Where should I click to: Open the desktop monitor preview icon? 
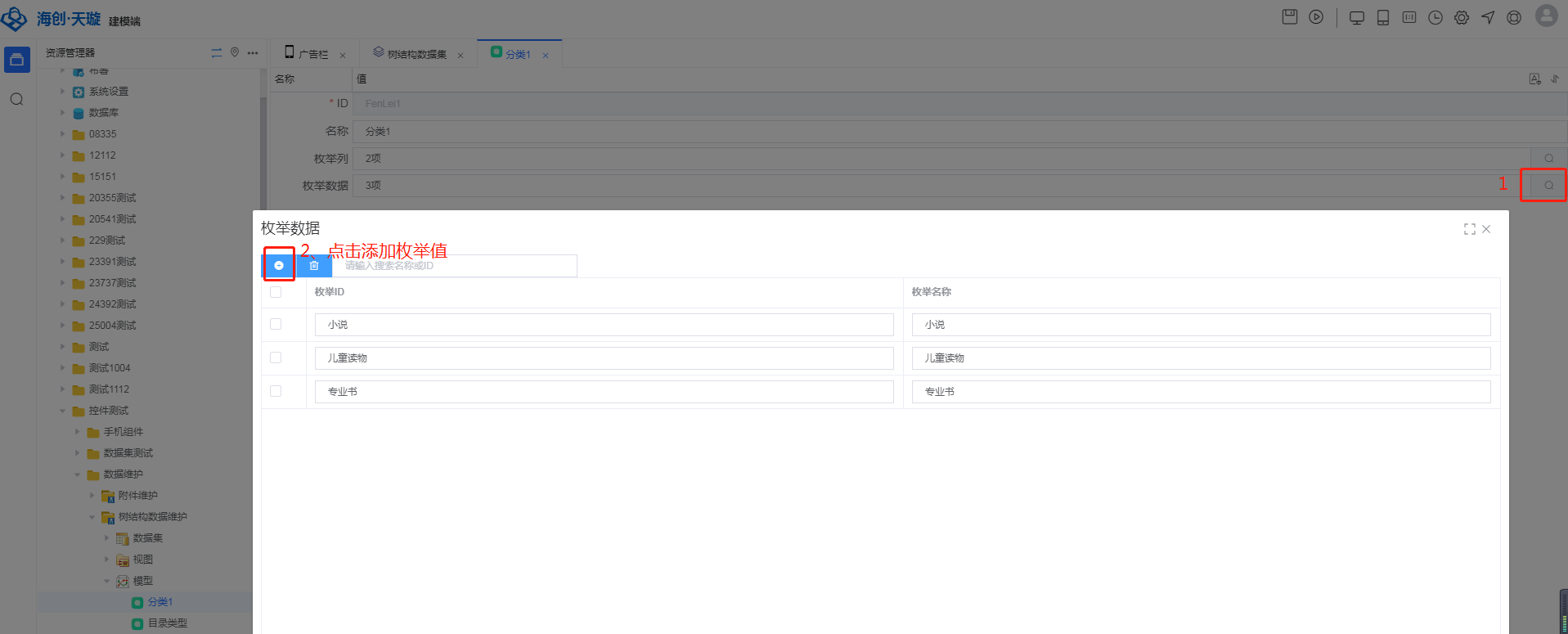click(1357, 18)
